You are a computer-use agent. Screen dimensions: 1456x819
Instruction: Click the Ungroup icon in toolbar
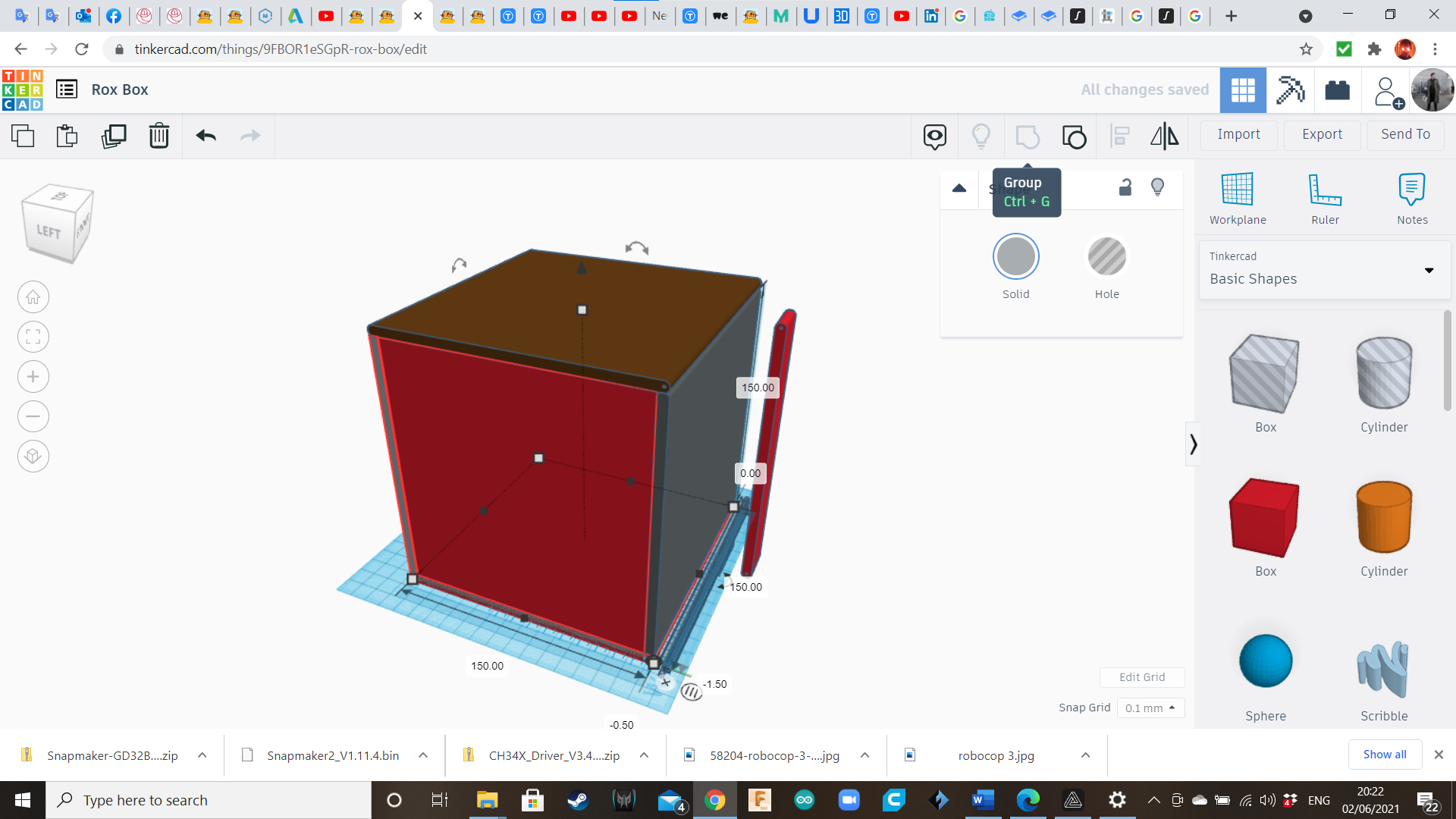[1074, 136]
